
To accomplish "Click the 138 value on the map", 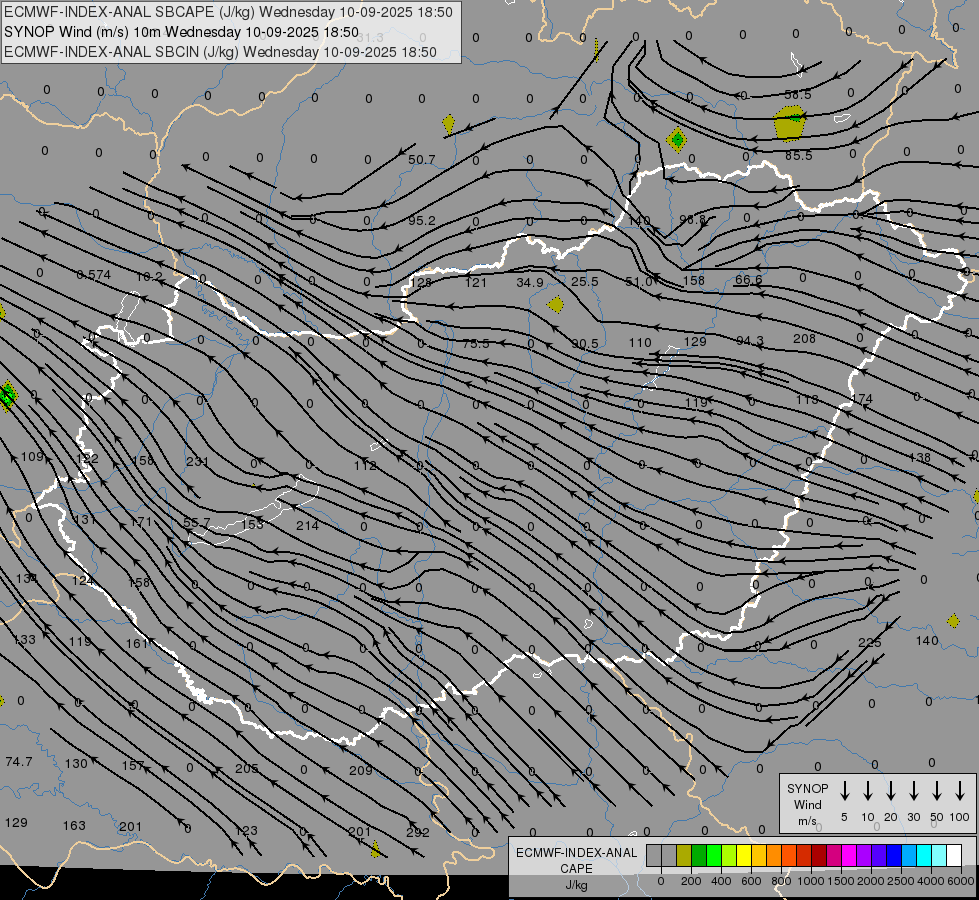I will click(919, 457).
